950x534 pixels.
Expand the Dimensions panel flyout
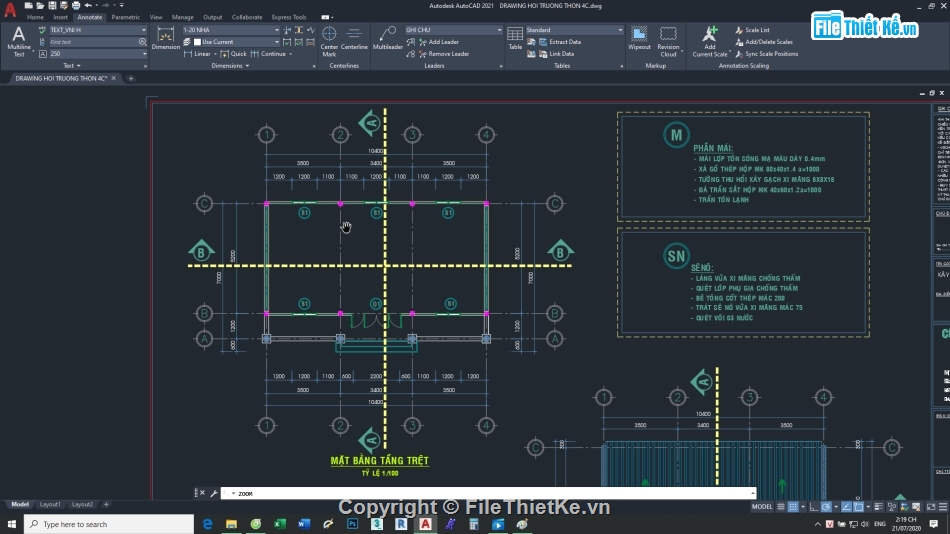coord(230,65)
